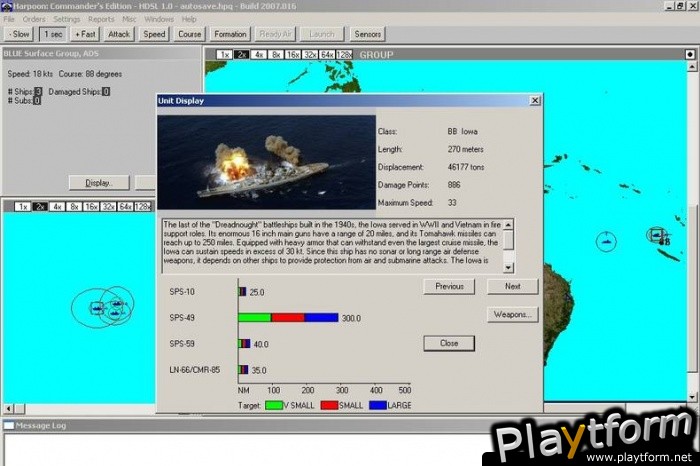Click the group map center button icon
The width and height of the screenshot is (700, 466).
click(690, 54)
